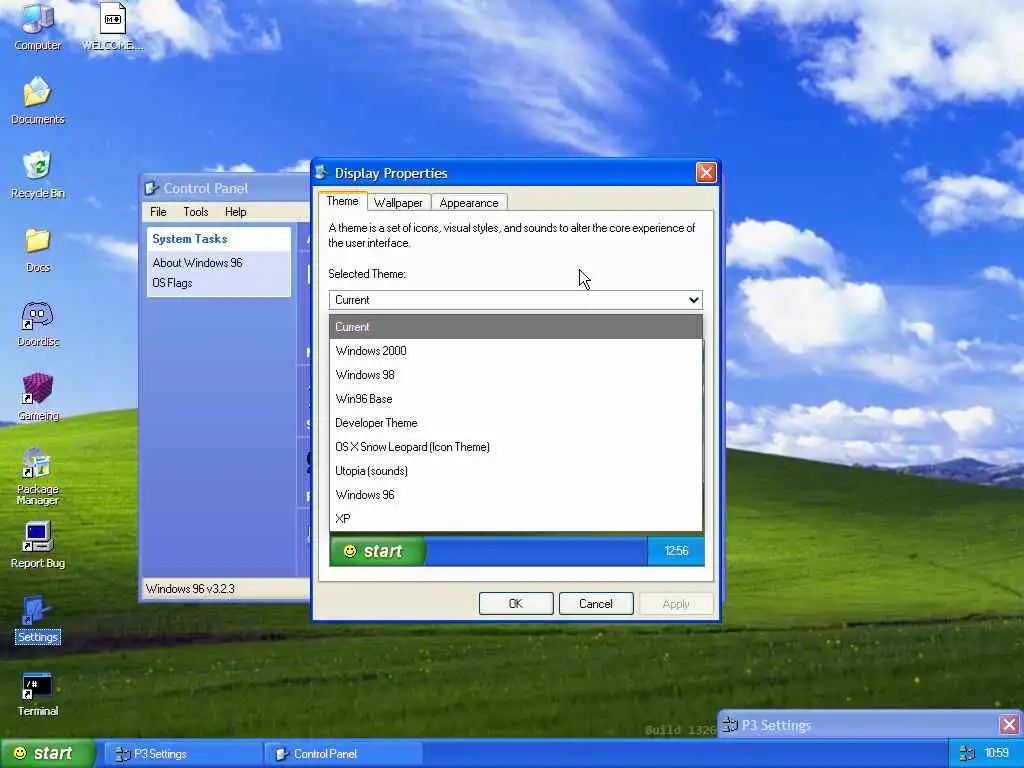Click the system tray icon beside the clock
This screenshot has height=768, width=1024.
[967, 754]
